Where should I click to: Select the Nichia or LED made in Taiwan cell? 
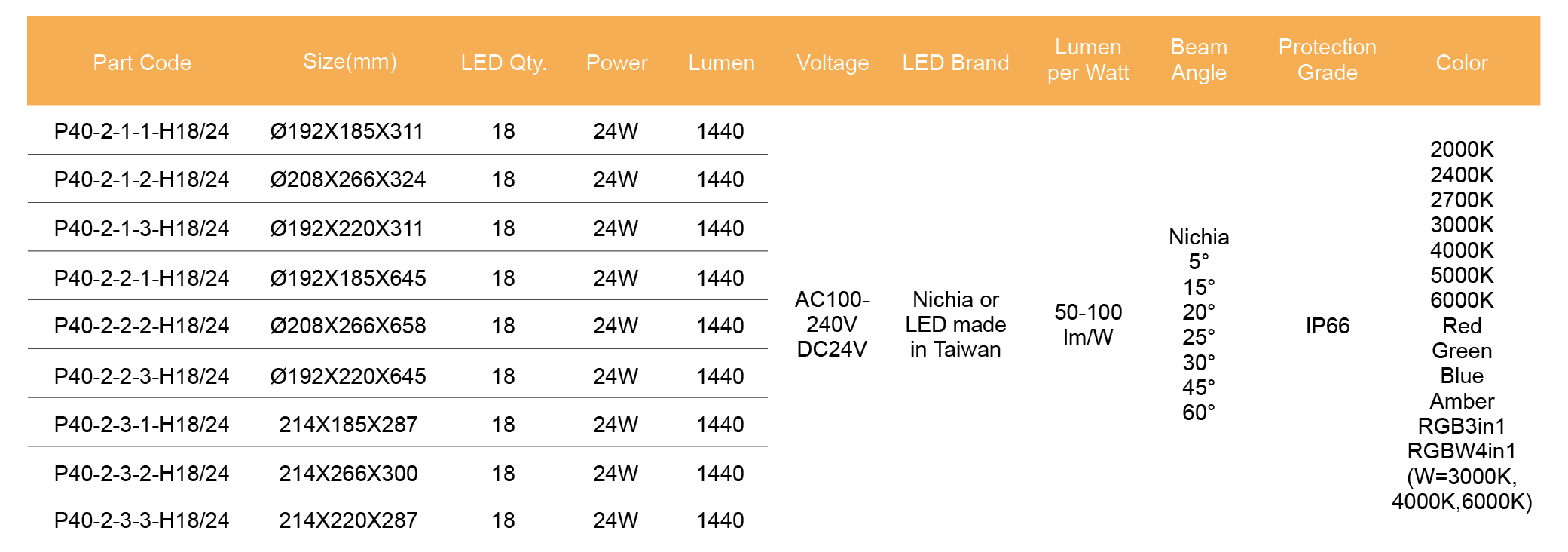pyautogui.click(x=955, y=324)
